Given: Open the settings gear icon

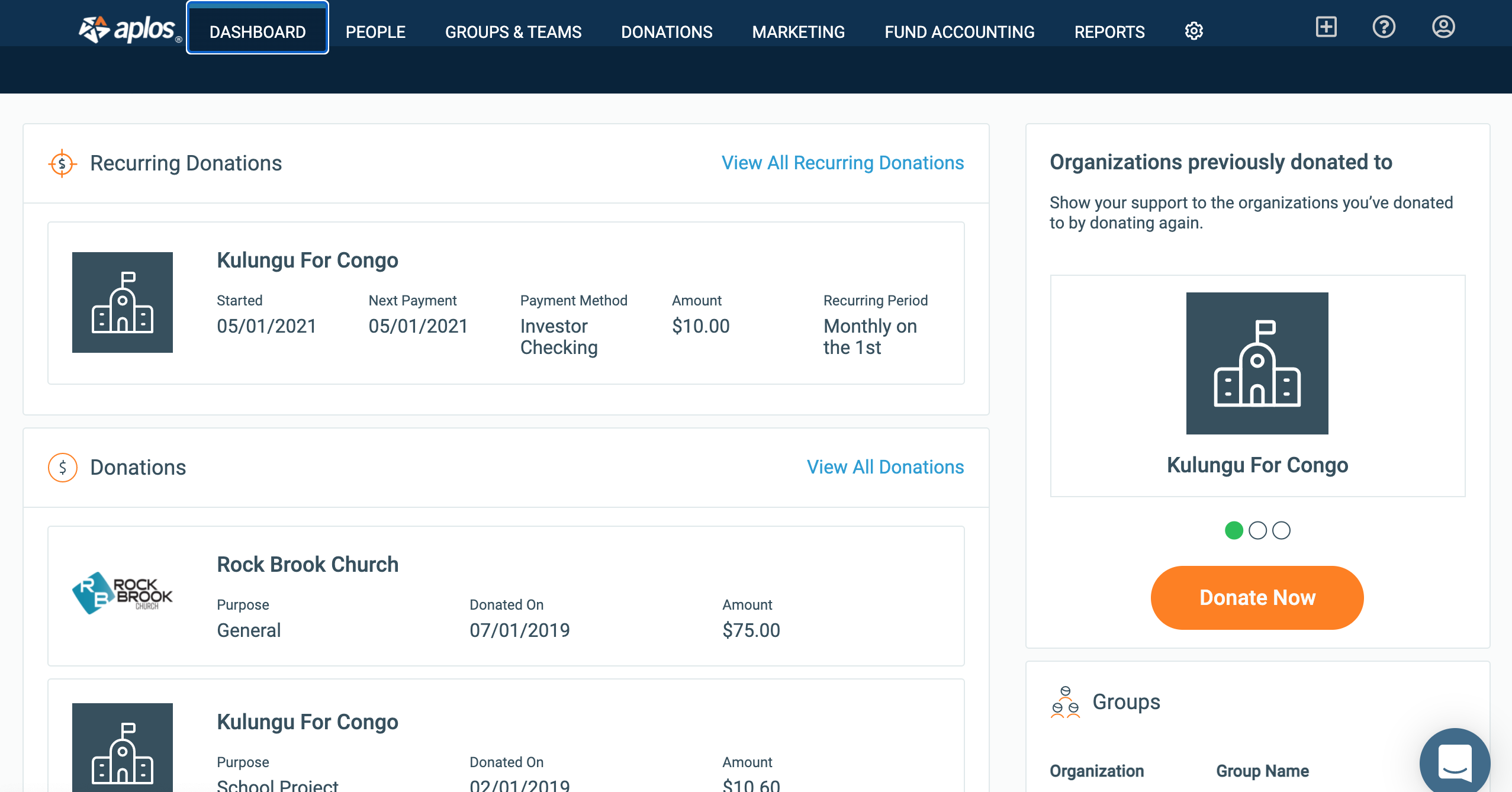Looking at the screenshot, I should (x=1193, y=31).
